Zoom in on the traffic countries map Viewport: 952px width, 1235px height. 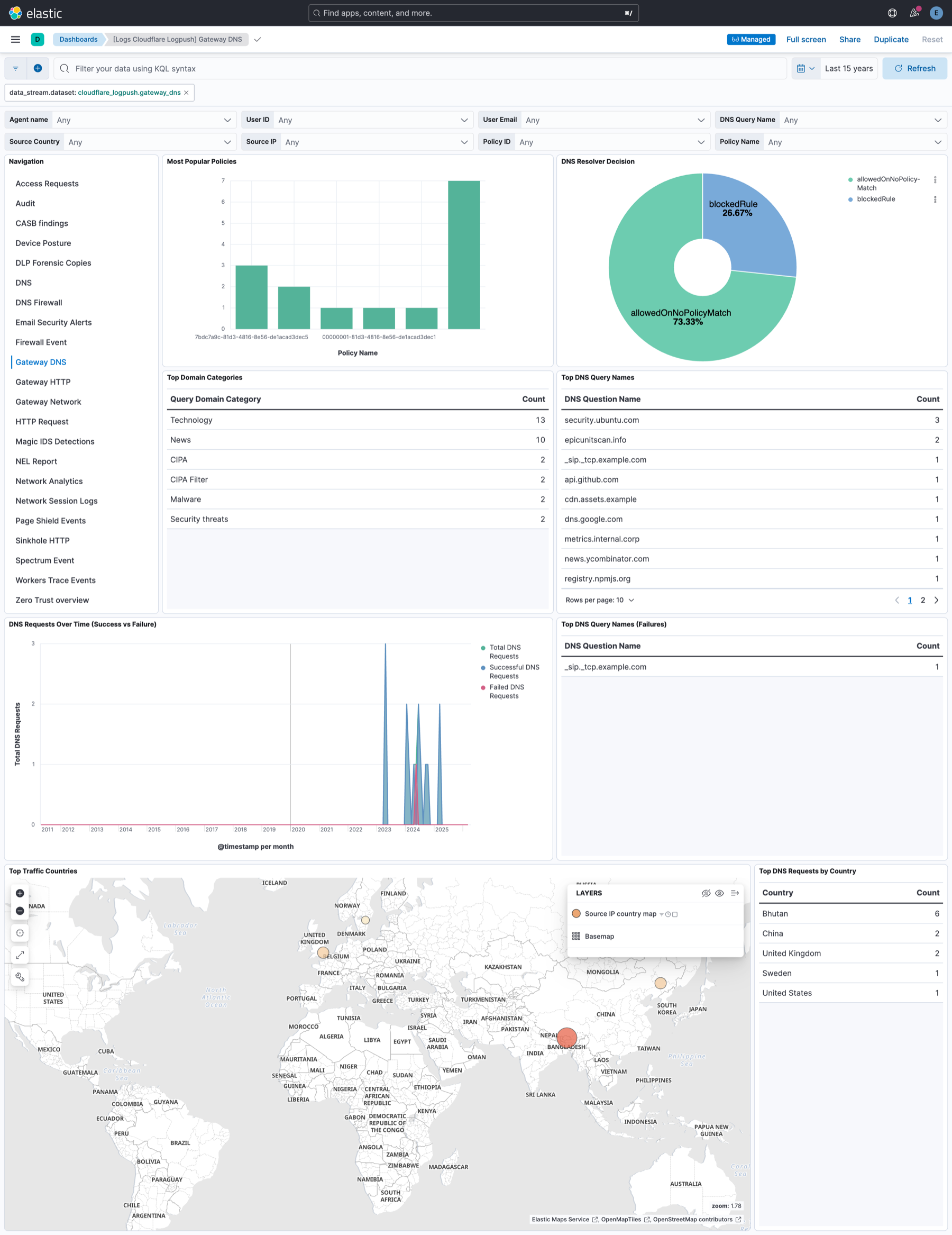point(20,894)
